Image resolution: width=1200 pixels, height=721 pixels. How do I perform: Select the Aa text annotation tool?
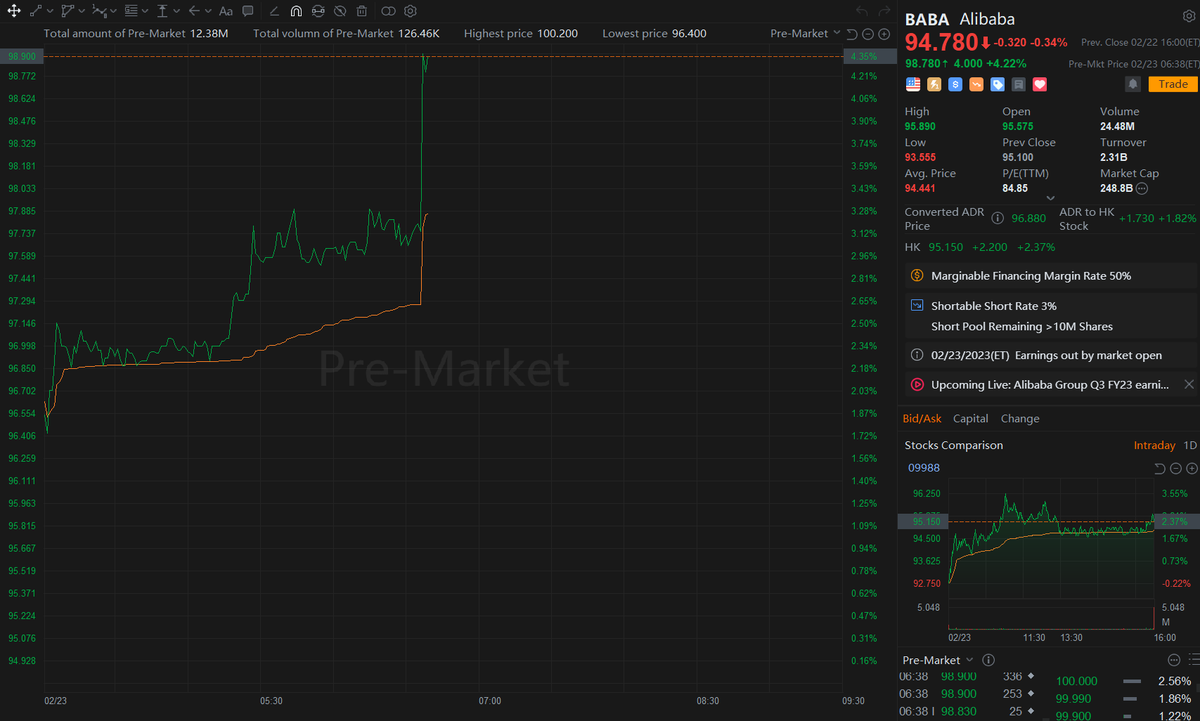(226, 11)
